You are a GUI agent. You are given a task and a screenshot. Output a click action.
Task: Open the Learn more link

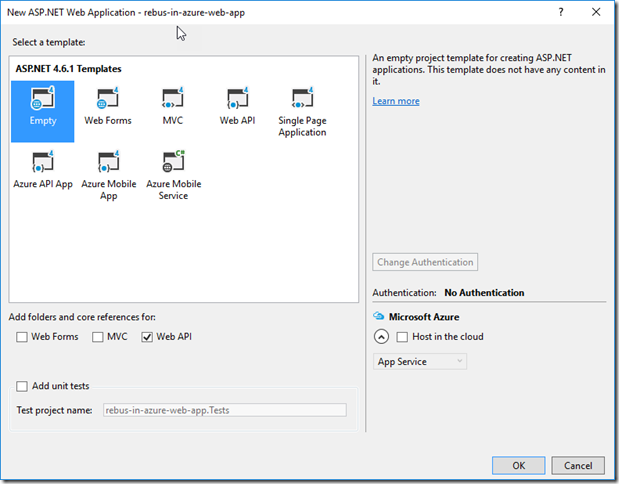396,101
